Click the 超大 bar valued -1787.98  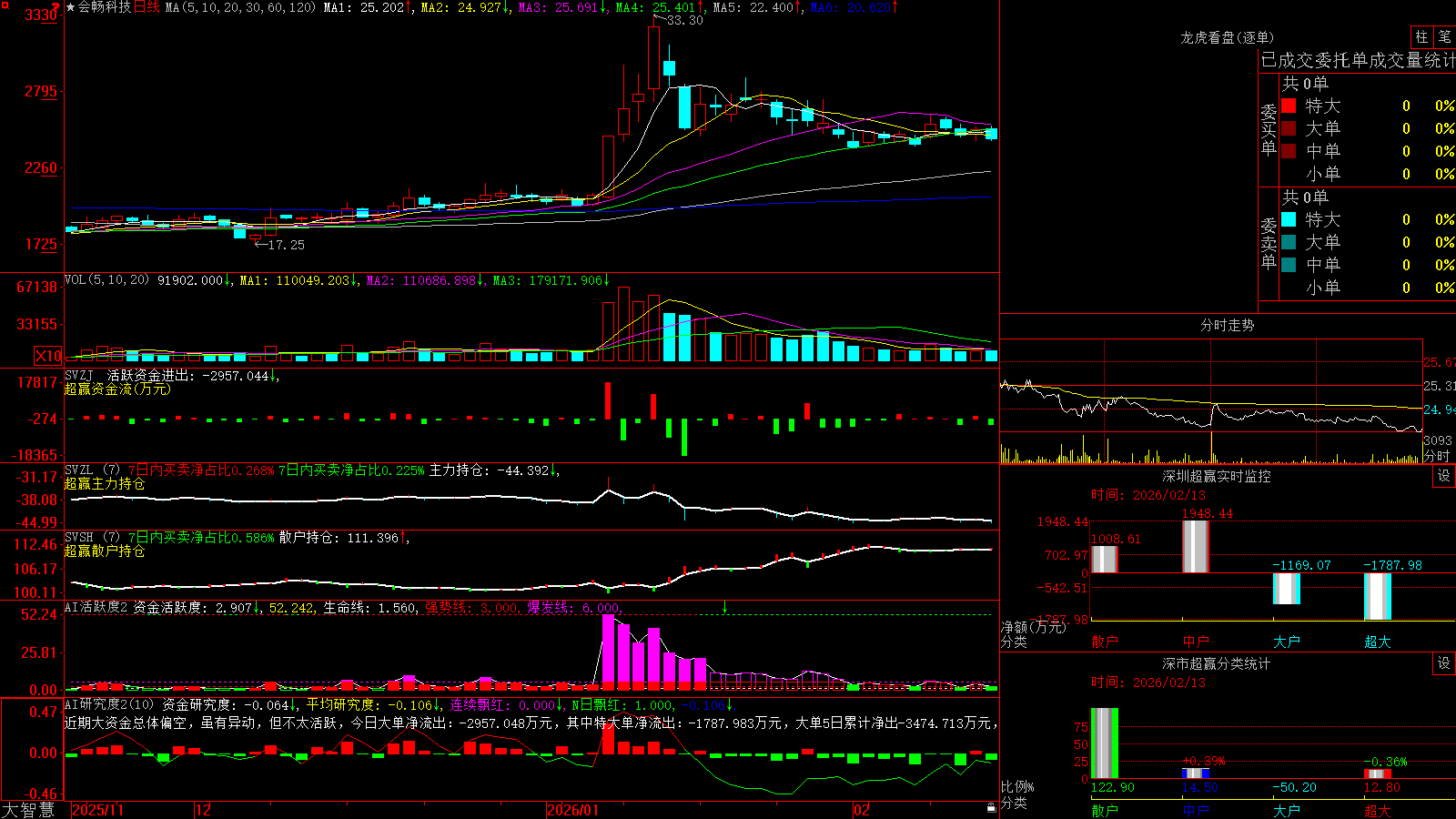(x=1378, y=596)
